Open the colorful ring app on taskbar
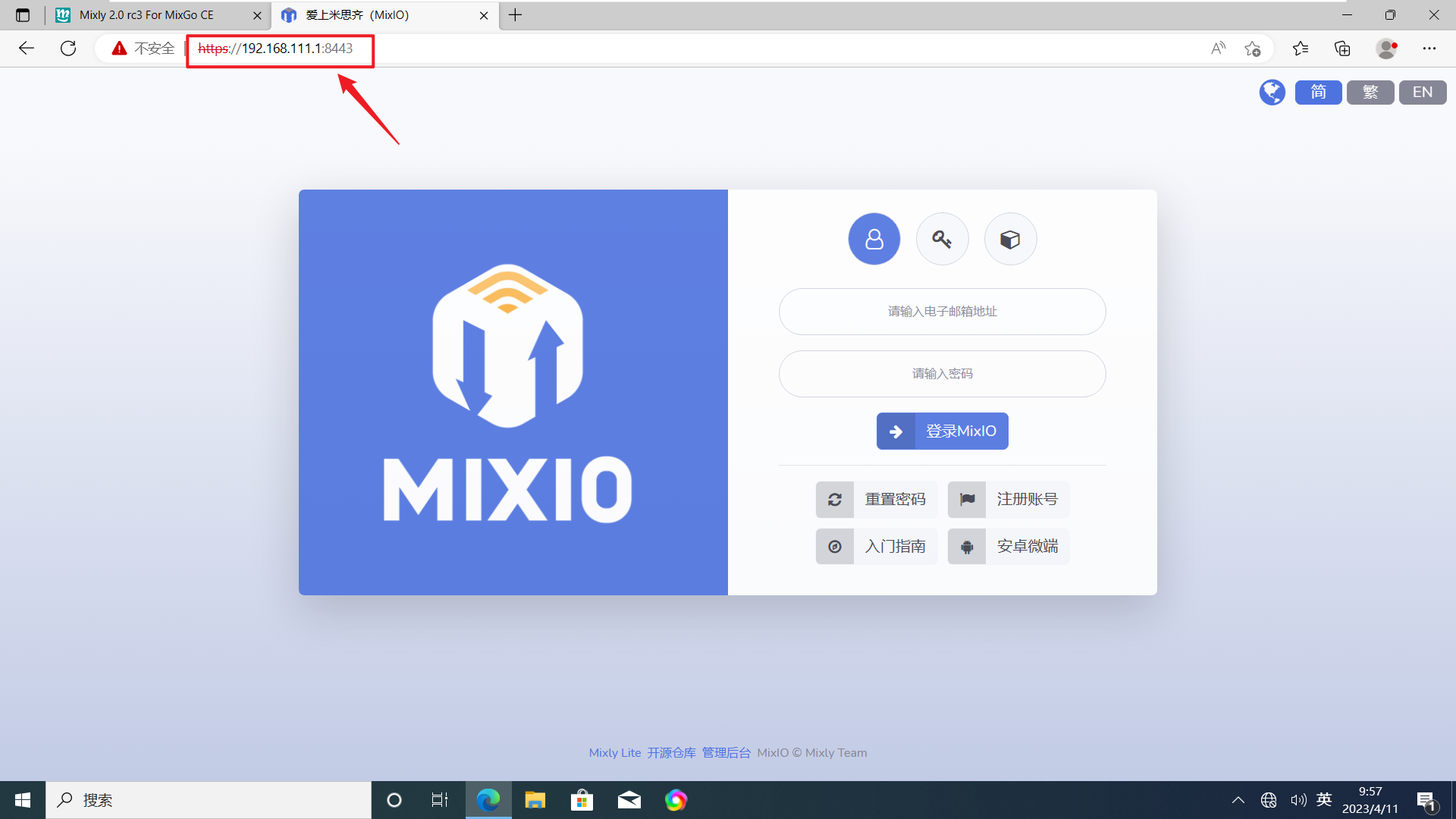Viewport: 1456px width, 819px height. pos(676,800)
